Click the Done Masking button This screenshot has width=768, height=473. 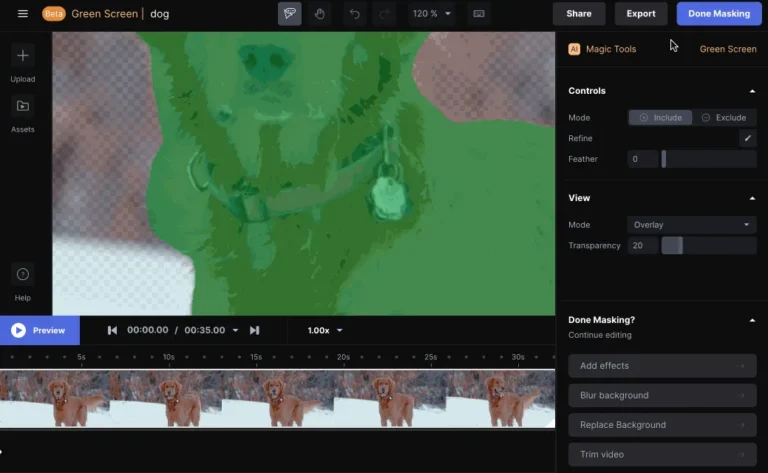(720, 14)
